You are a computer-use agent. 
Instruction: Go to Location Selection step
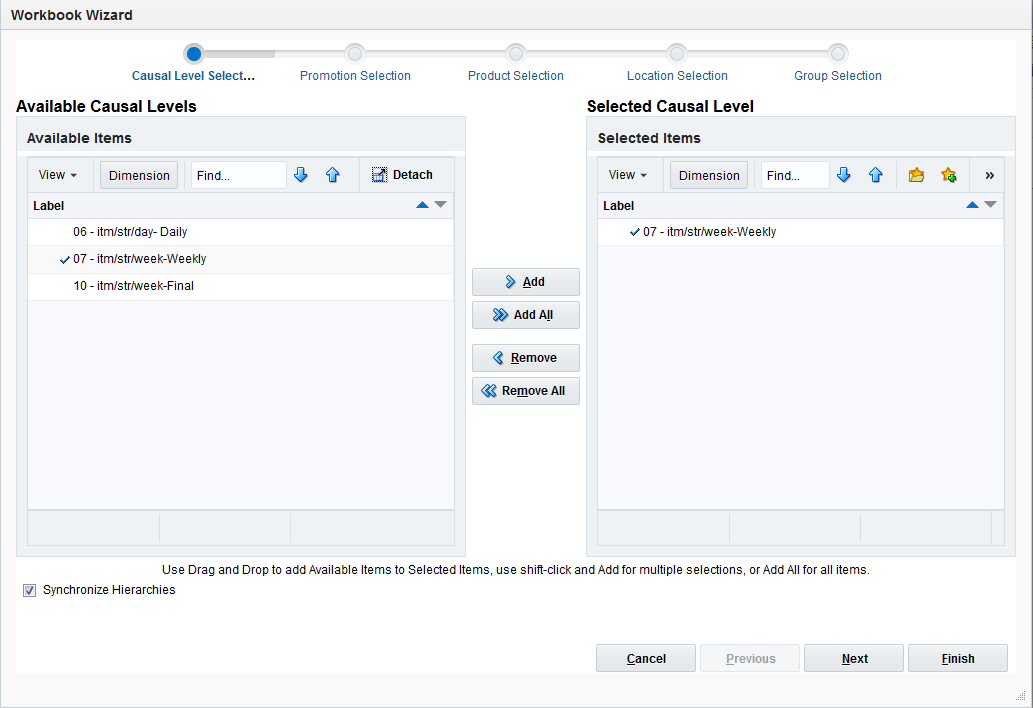point(677,76)
